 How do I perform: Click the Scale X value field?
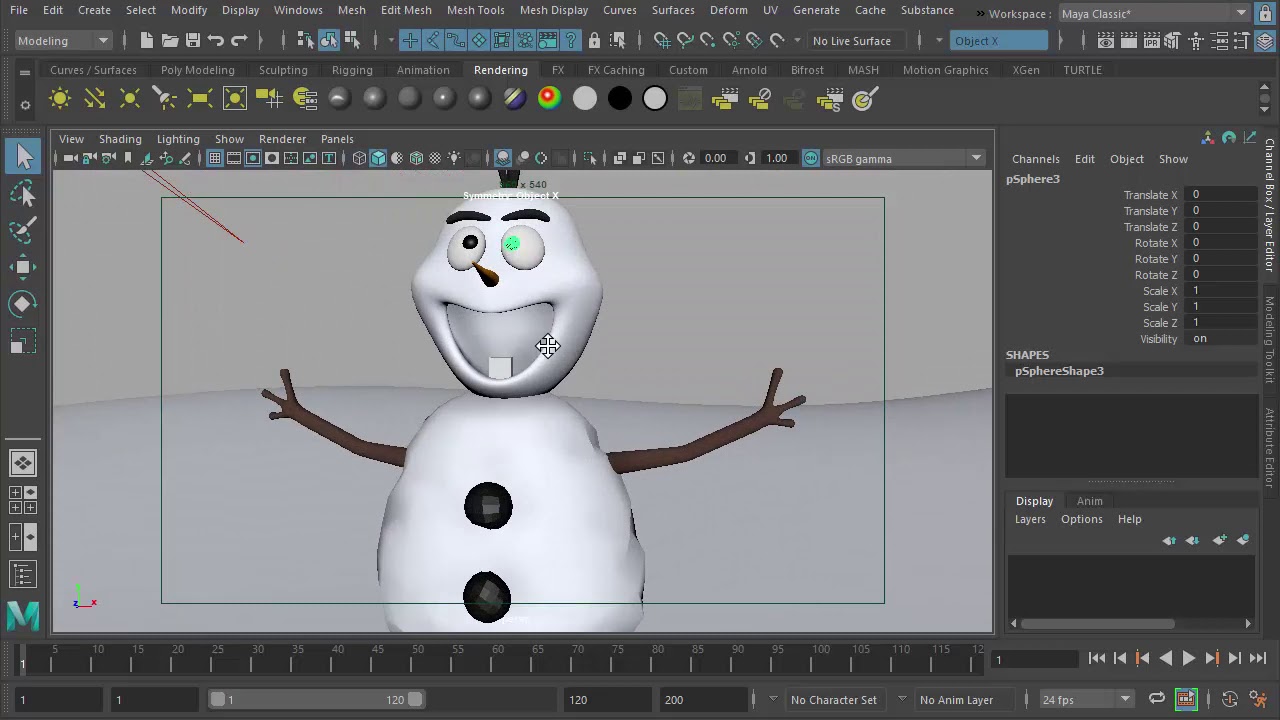(1221, 291)
